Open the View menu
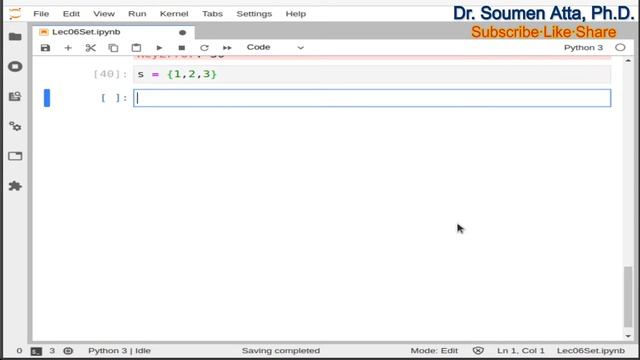The width and height of the screenshot is (640, 360). 104,13
